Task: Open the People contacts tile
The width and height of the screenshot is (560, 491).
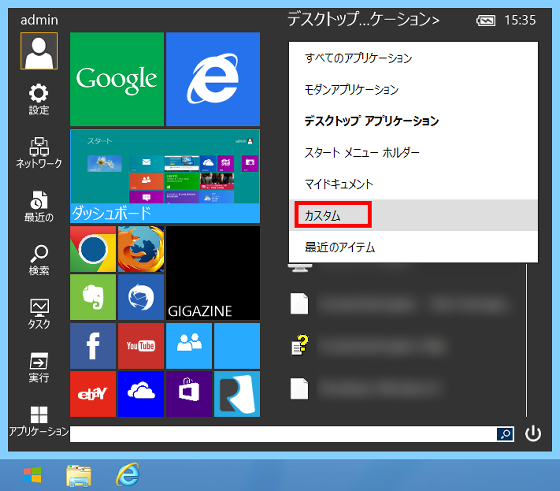Action: tap(189, 346)
